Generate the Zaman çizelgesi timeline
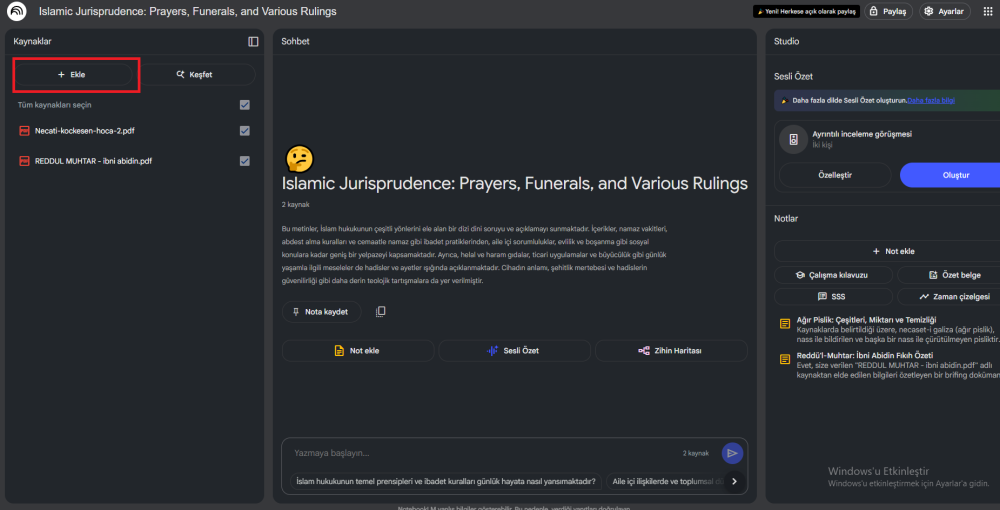This screenshot has width=1000, height=510. tap(949, 297)
